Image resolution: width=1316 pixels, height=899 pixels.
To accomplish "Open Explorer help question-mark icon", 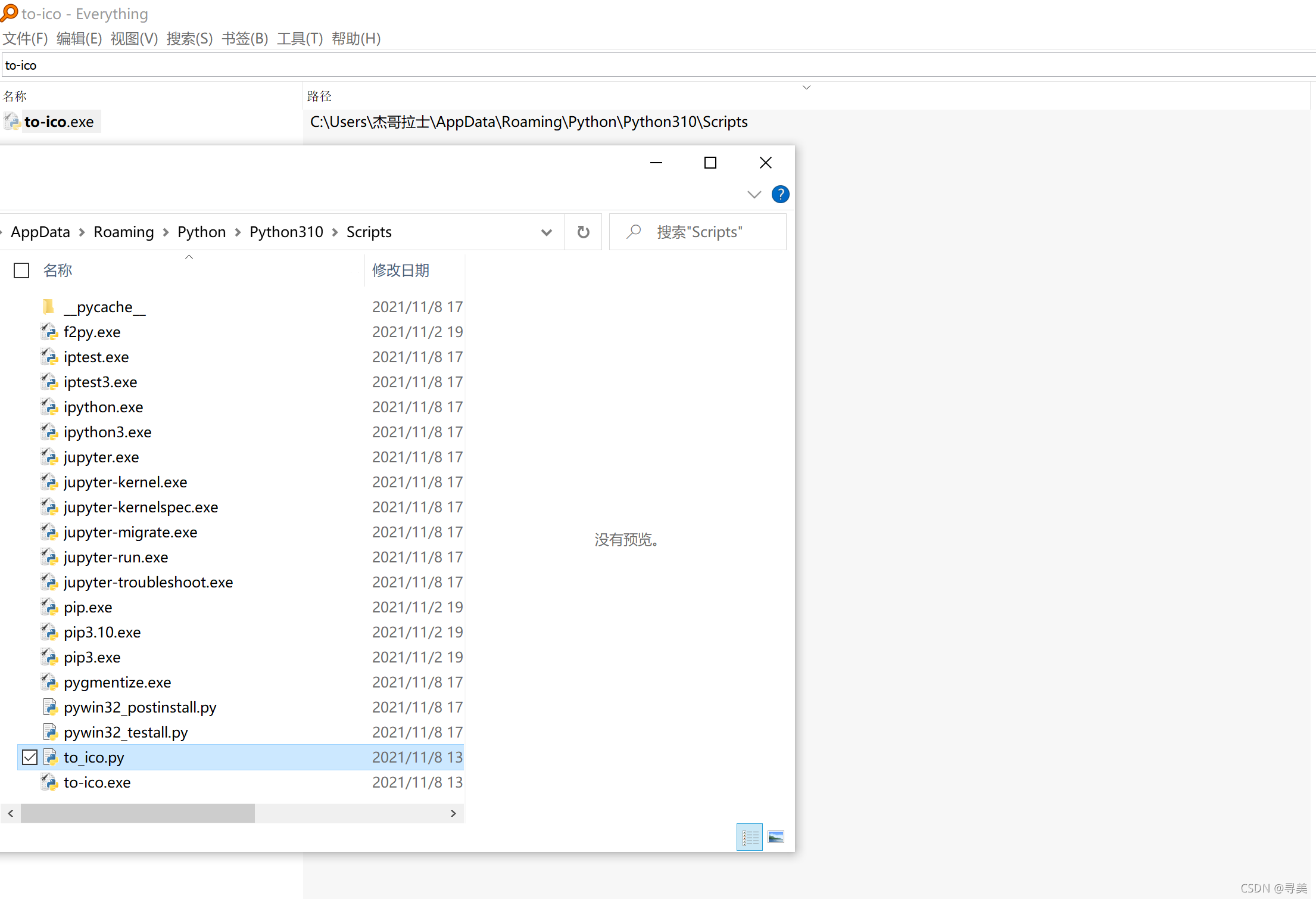I will coord(780,194).
